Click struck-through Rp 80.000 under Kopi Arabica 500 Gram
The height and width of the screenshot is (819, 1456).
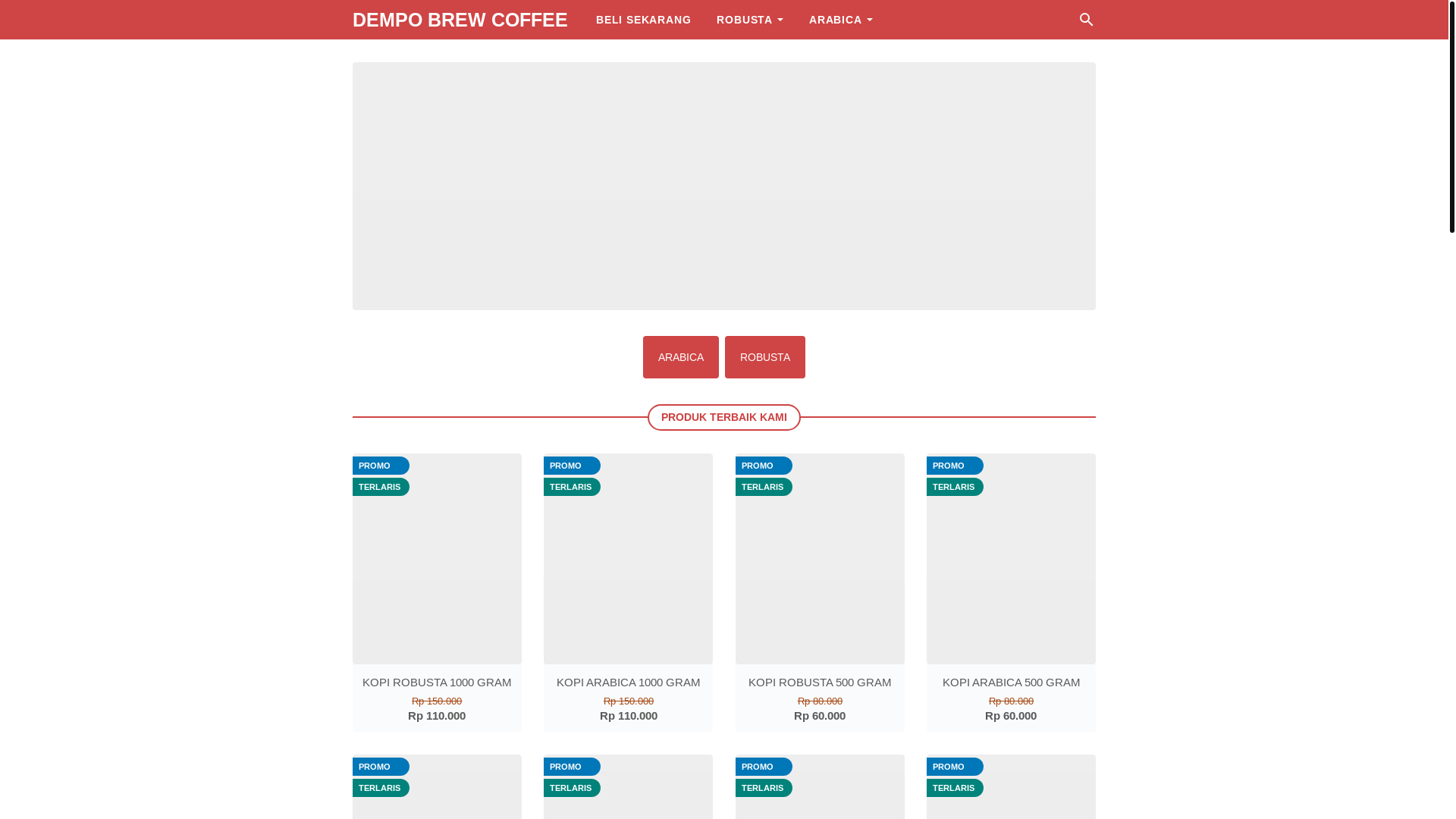tap(1011, 701)
